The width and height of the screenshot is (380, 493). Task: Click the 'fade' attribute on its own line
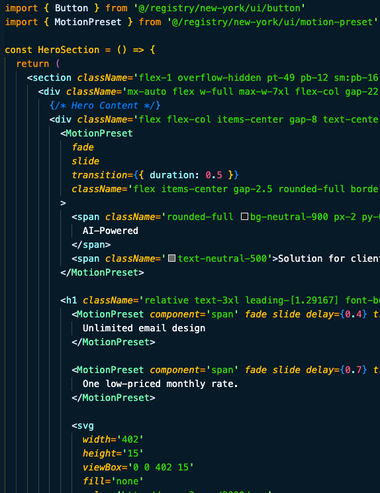pos(83,147)
